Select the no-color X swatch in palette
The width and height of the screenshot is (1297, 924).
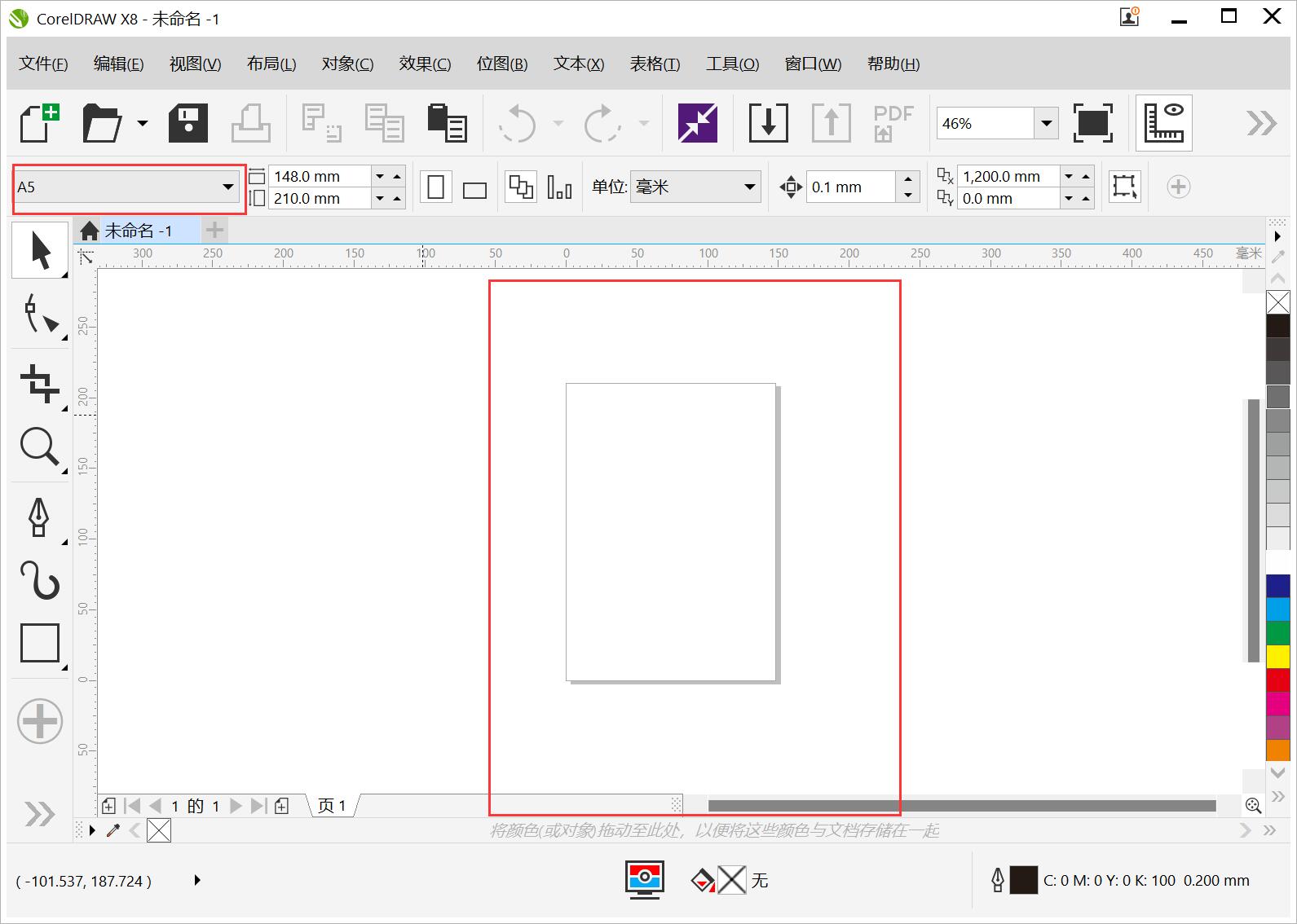coord(1278,302)
